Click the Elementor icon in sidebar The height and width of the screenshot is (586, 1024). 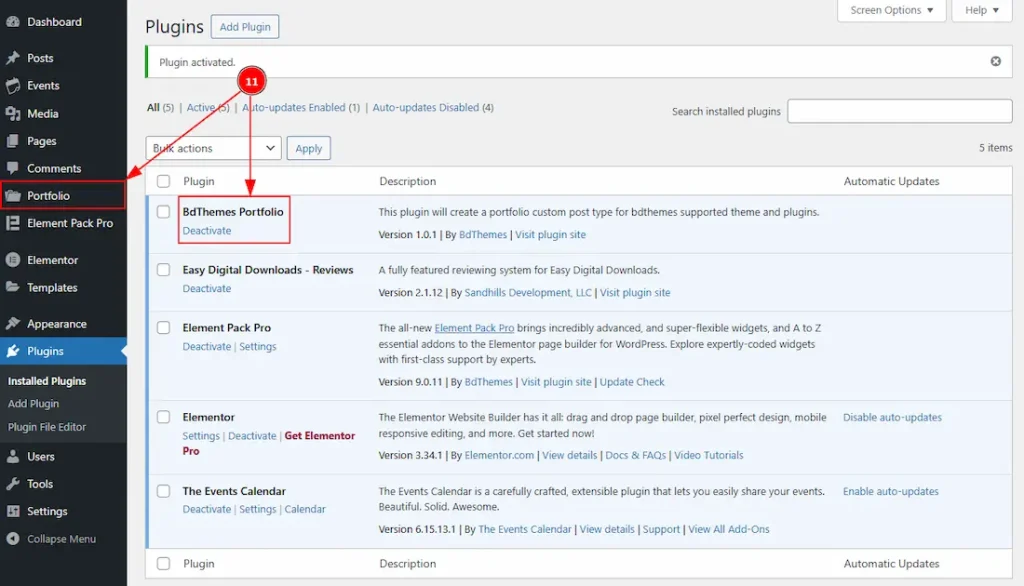tap(13, 260)
